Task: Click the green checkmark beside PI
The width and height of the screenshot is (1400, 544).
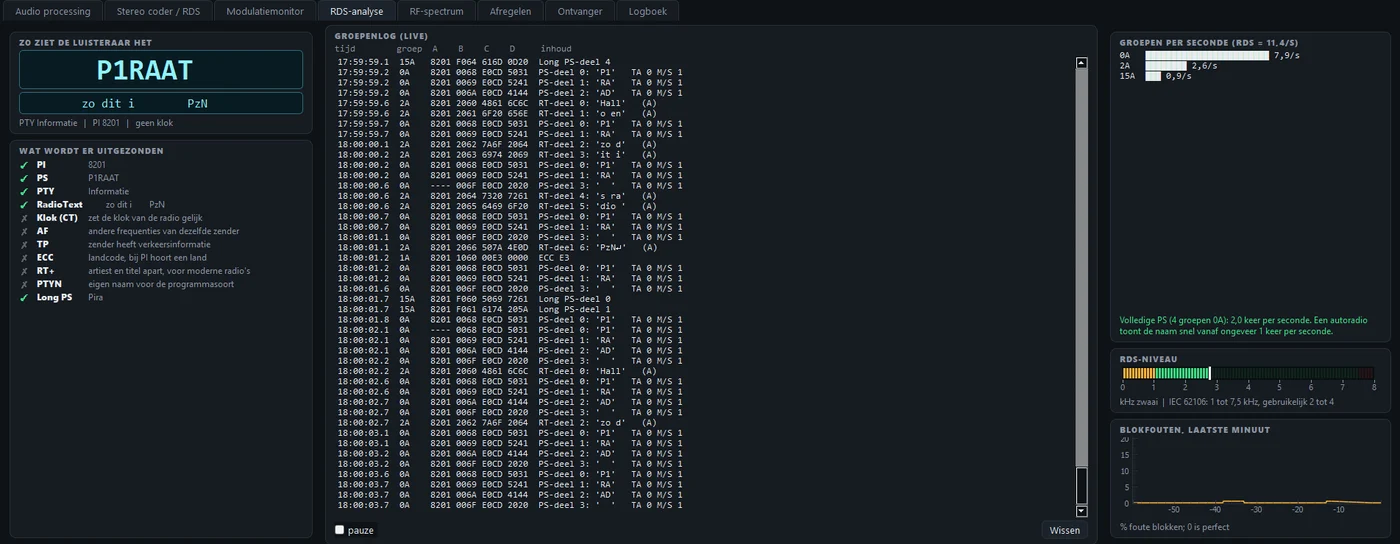Action: coord(25,165)
